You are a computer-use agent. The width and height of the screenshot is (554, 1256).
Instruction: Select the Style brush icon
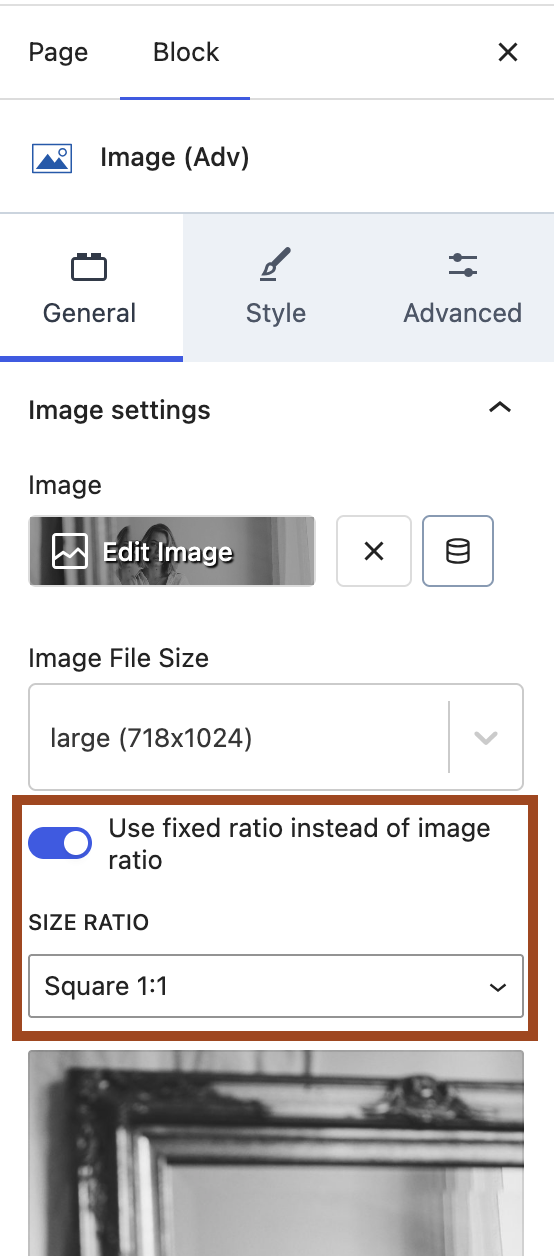pos(275,265)
